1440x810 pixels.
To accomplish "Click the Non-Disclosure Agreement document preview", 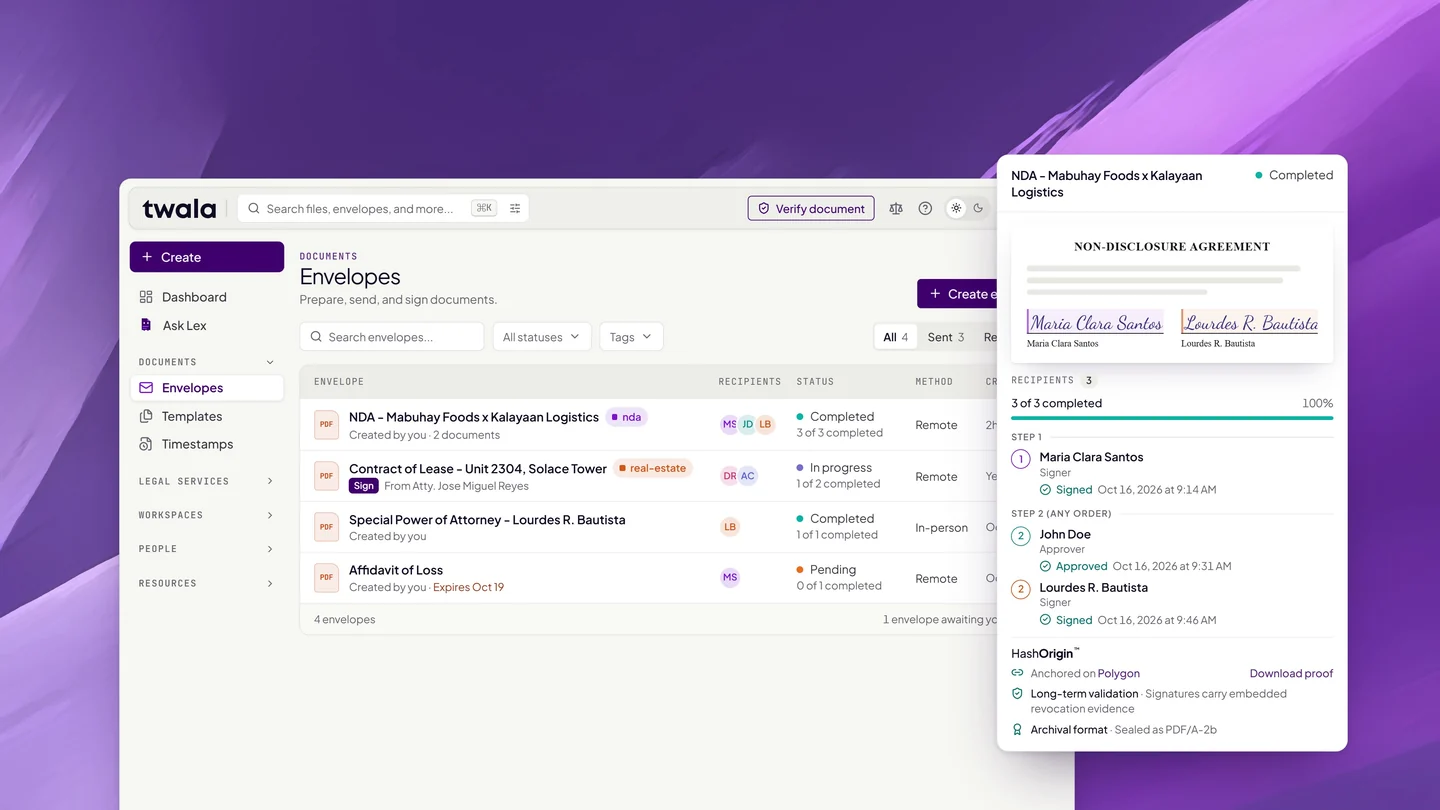I will [x=1172, y=293].
